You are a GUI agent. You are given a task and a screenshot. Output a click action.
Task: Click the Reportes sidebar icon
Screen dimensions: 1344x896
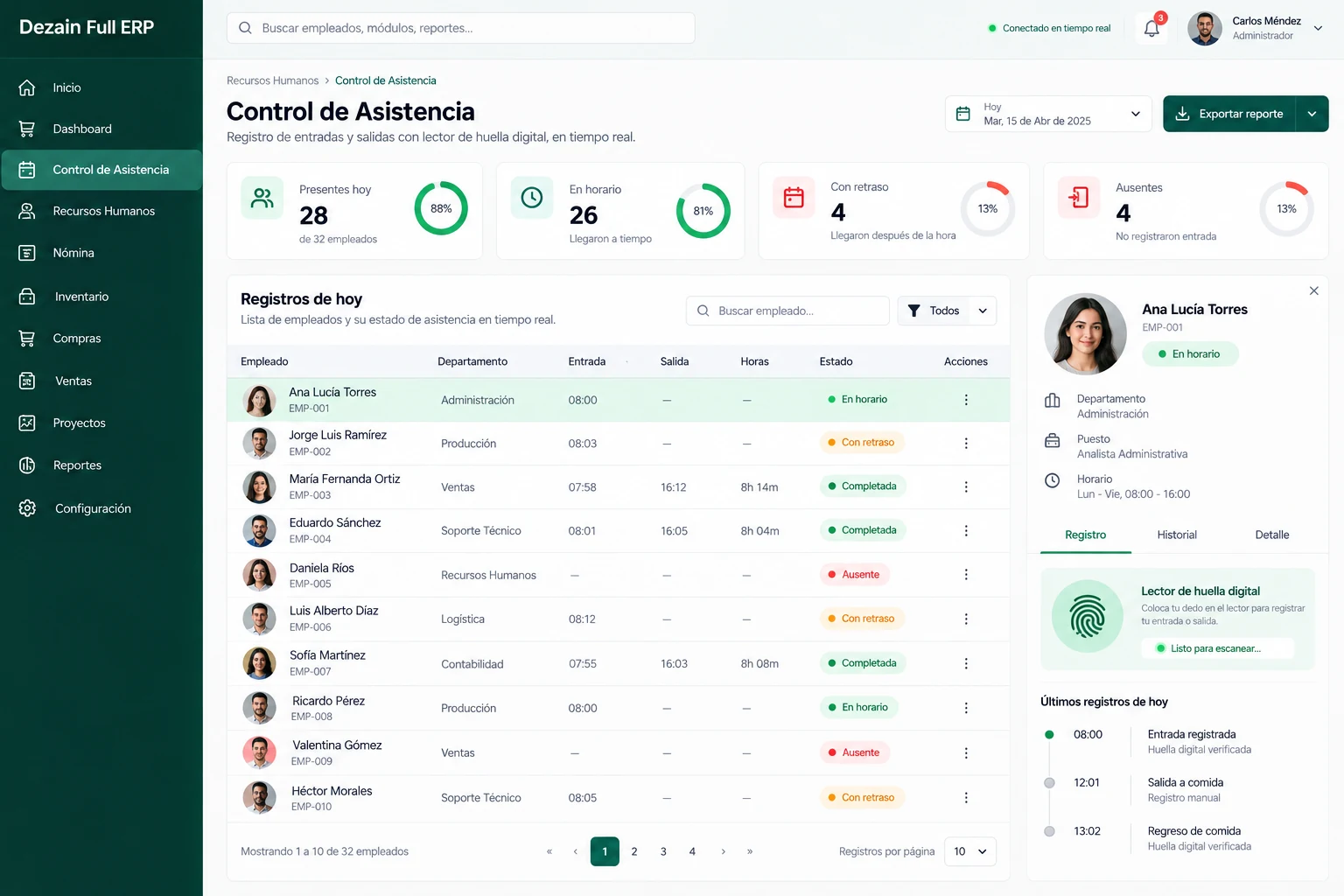27,465
